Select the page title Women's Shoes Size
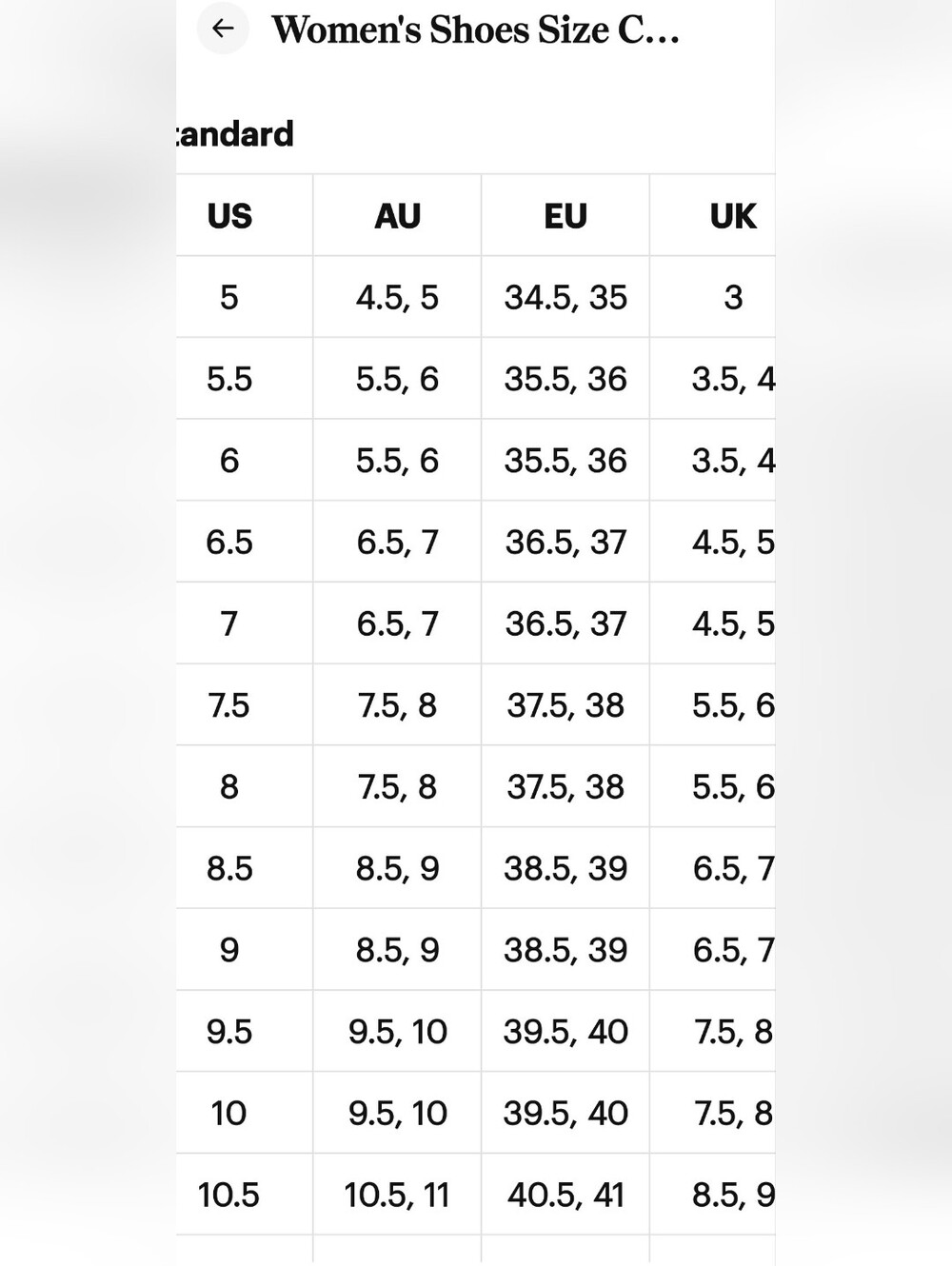The height and width of the screenshot is (1266, 952). click(475, 30)
